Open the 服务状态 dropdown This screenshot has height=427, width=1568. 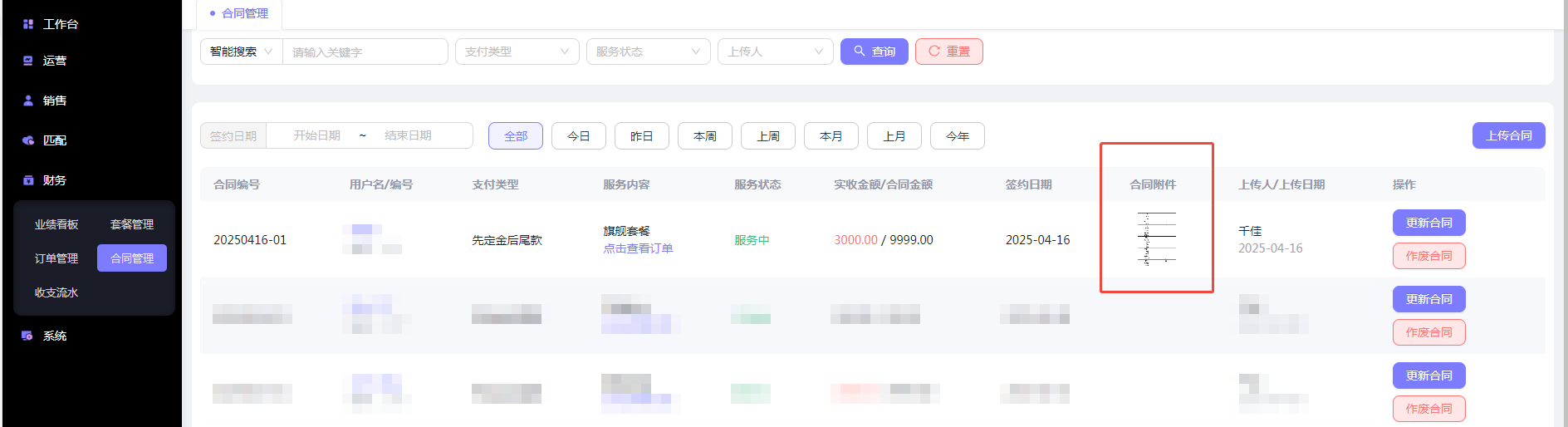click(649, 52)
